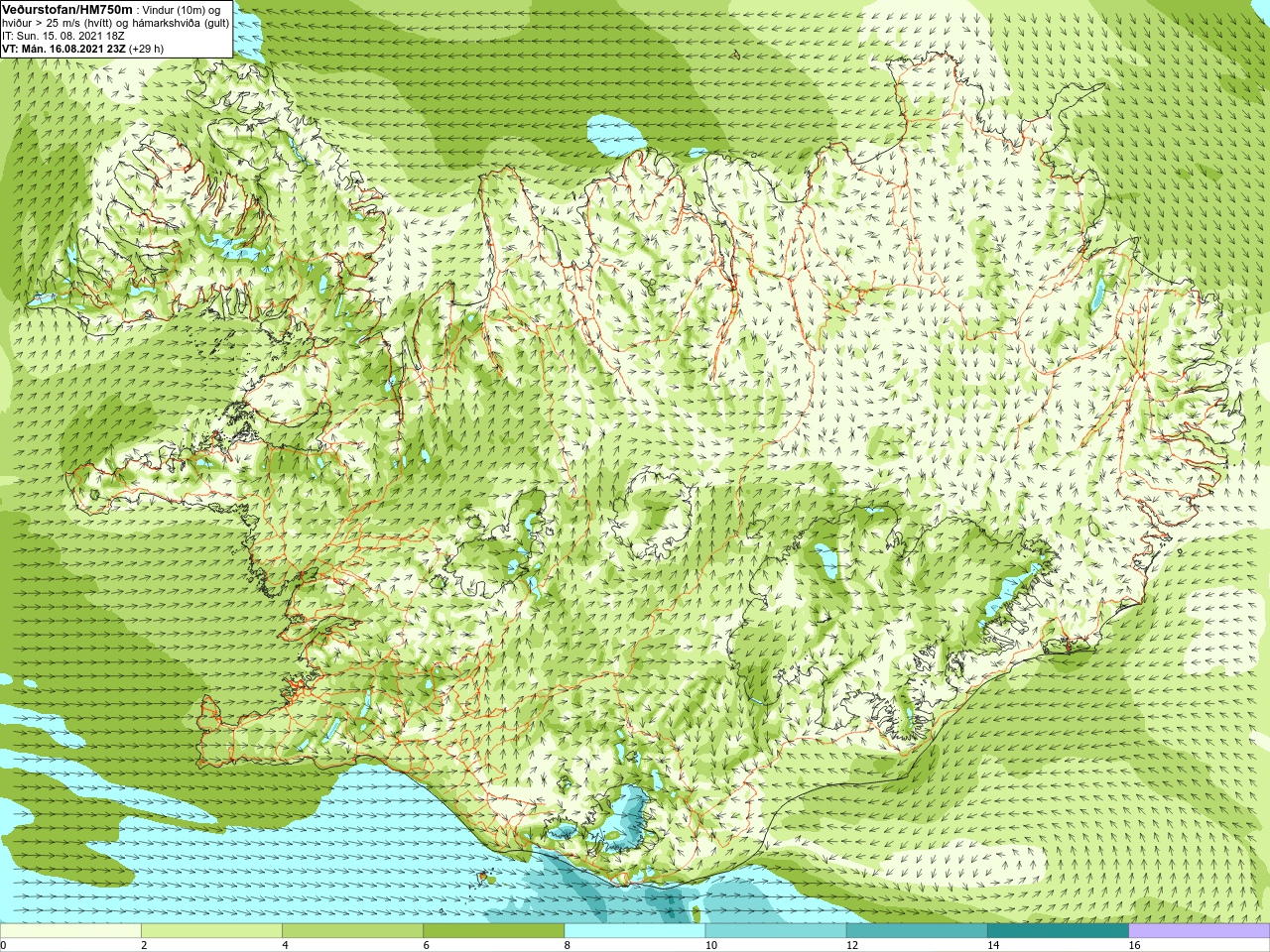Click the 6–8 m/s olive green legend swatch
Image resolution: width=1270 pixels, height=952 pixels.
[x=494, y=931]
